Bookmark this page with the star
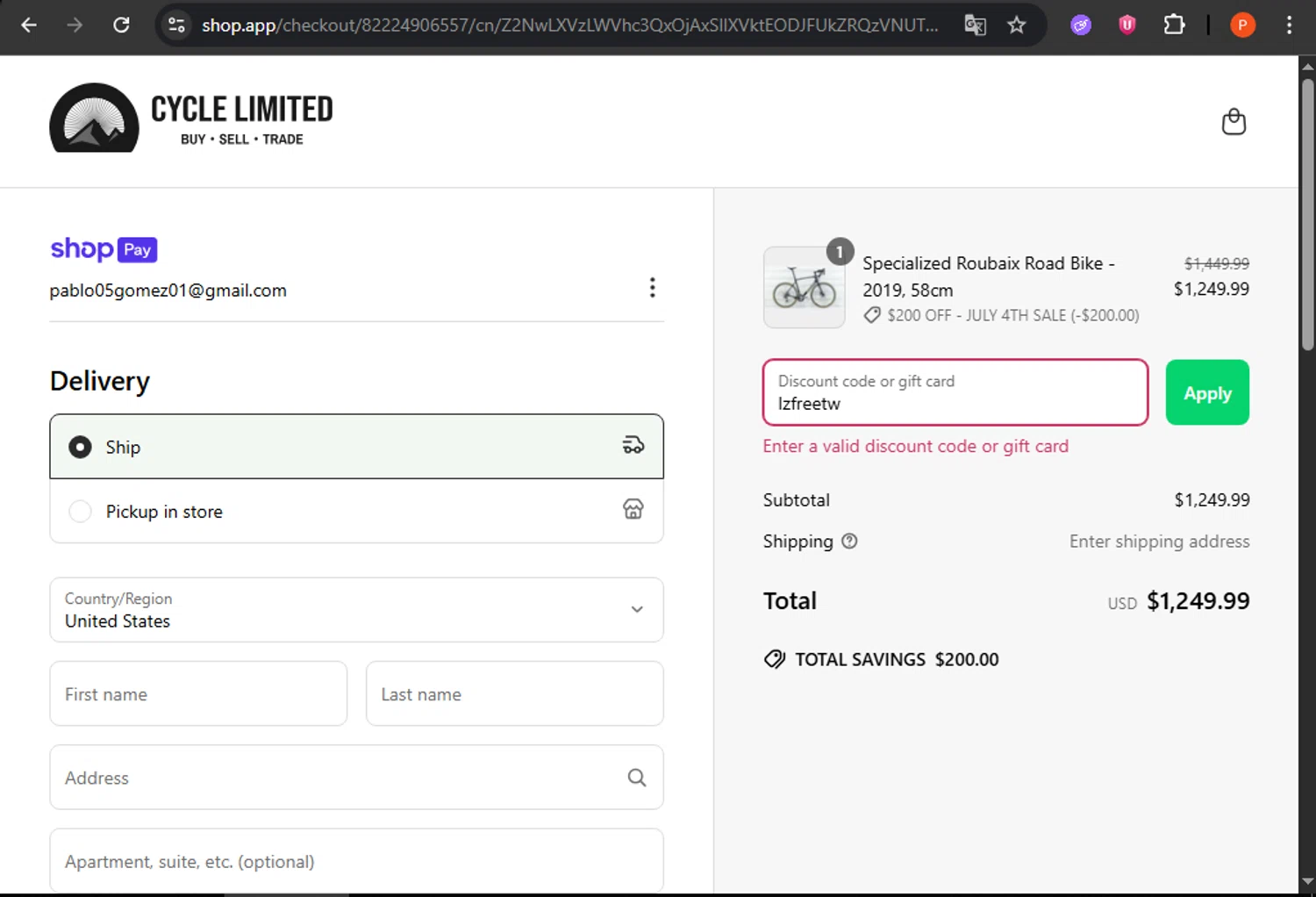 tap(1017, 25)
